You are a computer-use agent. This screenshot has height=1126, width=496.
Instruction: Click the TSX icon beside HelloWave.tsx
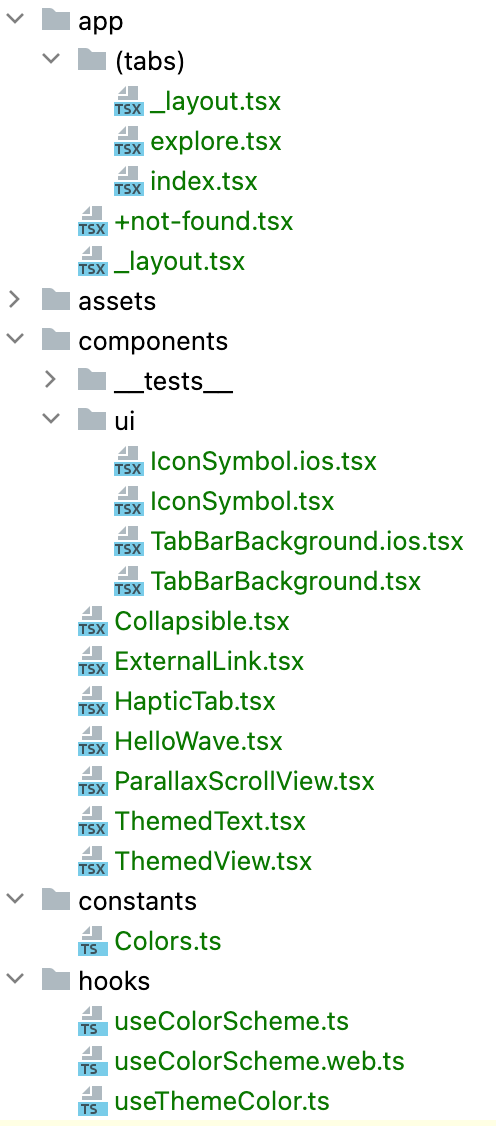coord(93,740)
